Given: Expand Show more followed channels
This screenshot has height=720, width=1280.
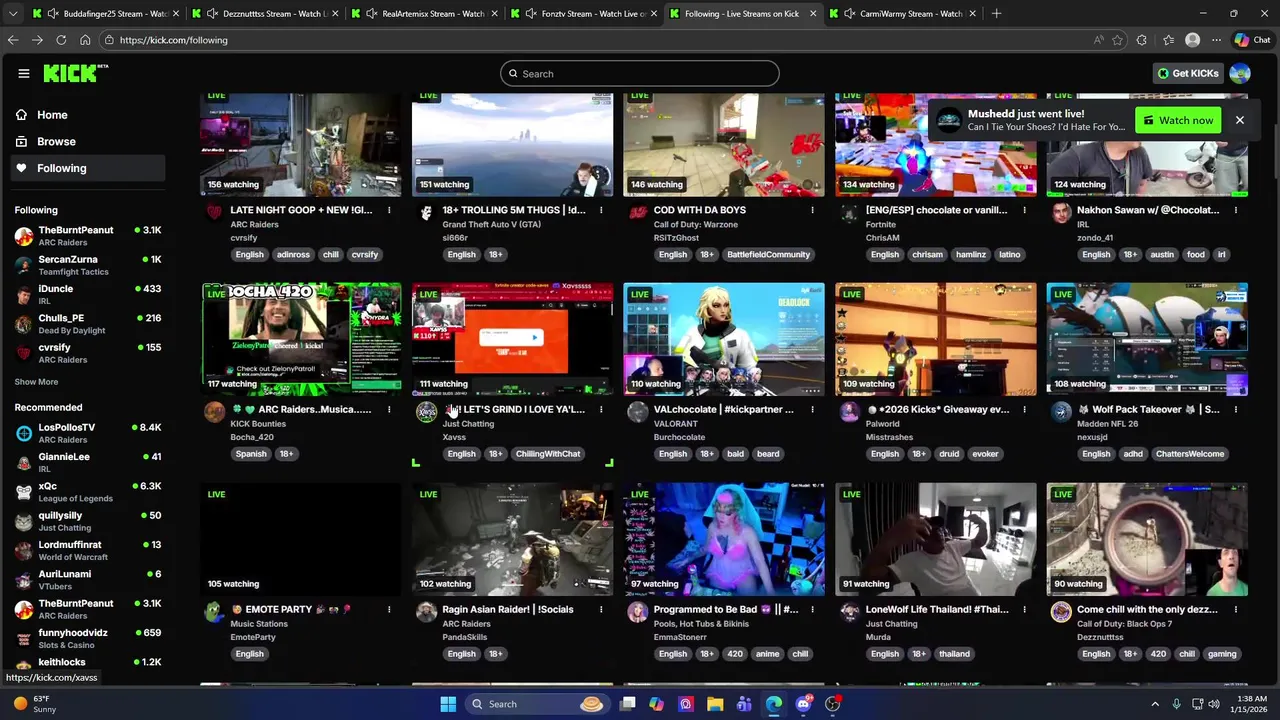Looking at the screenshot, I should [36, 382].
